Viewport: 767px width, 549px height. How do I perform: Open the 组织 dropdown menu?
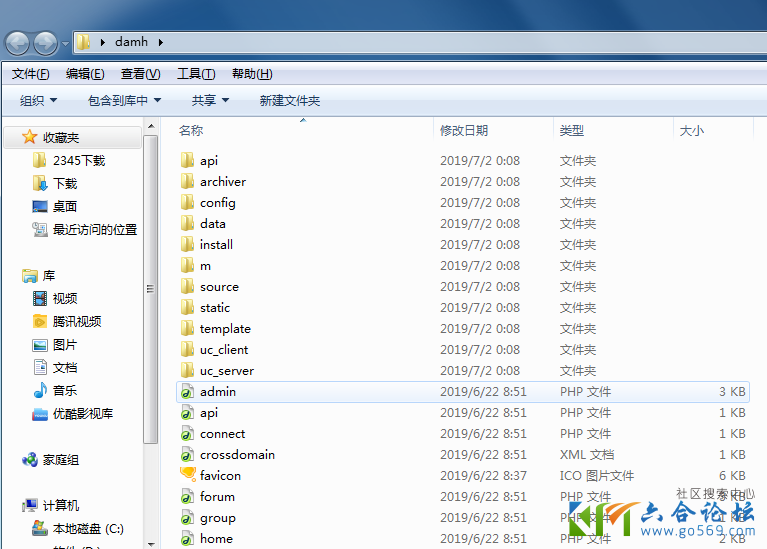38,100
